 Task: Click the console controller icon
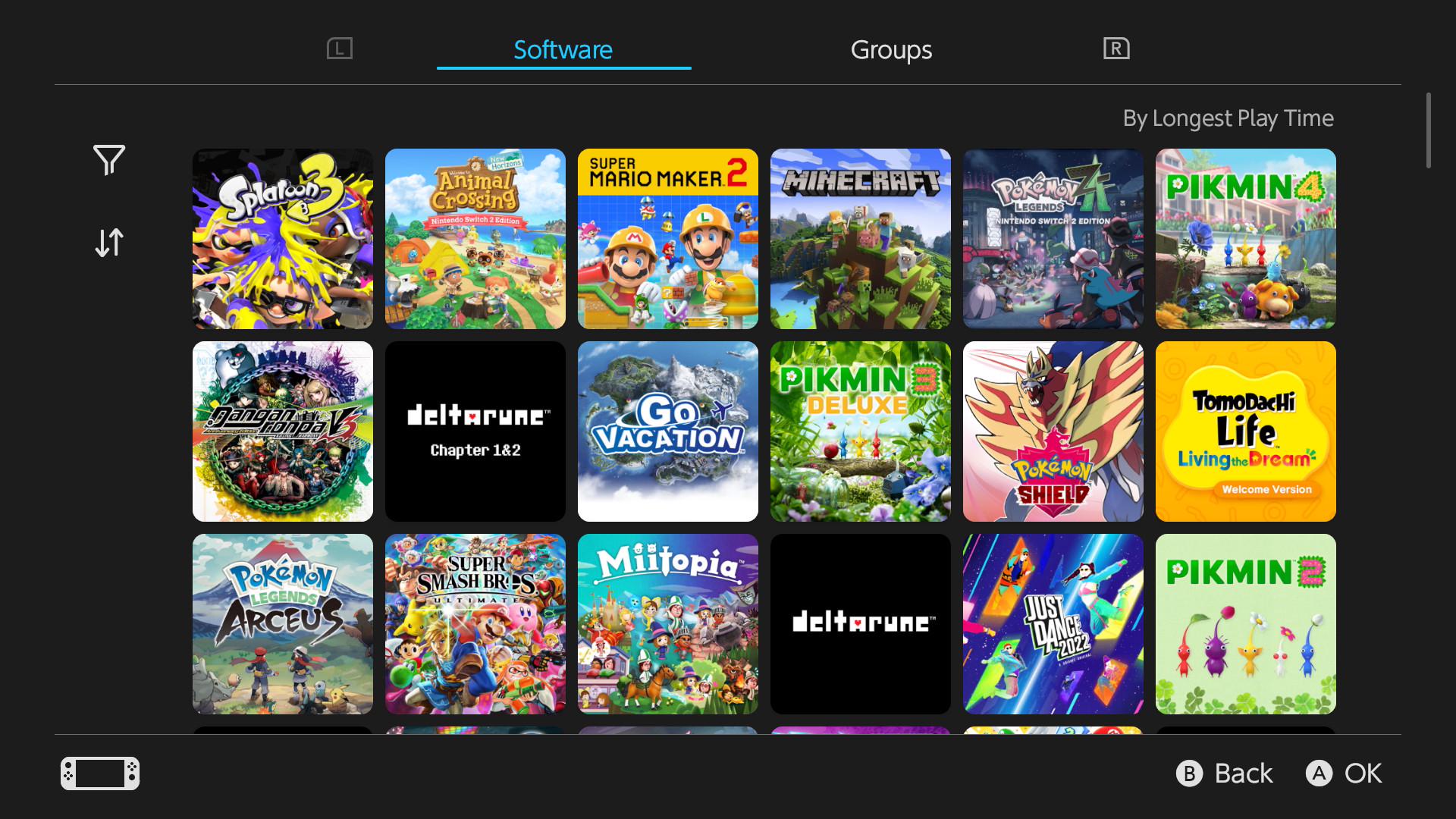[x=100, y=773]
